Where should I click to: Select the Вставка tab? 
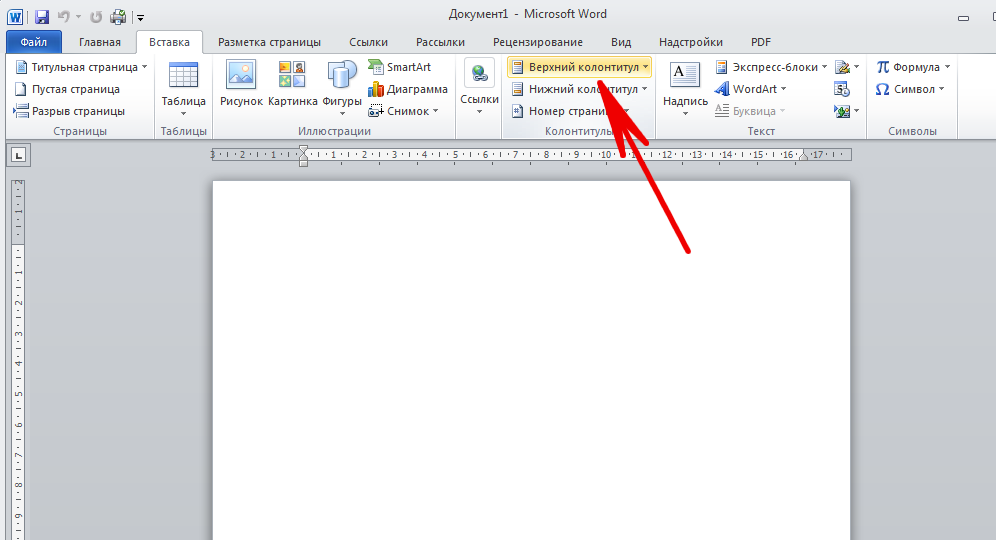169,42
